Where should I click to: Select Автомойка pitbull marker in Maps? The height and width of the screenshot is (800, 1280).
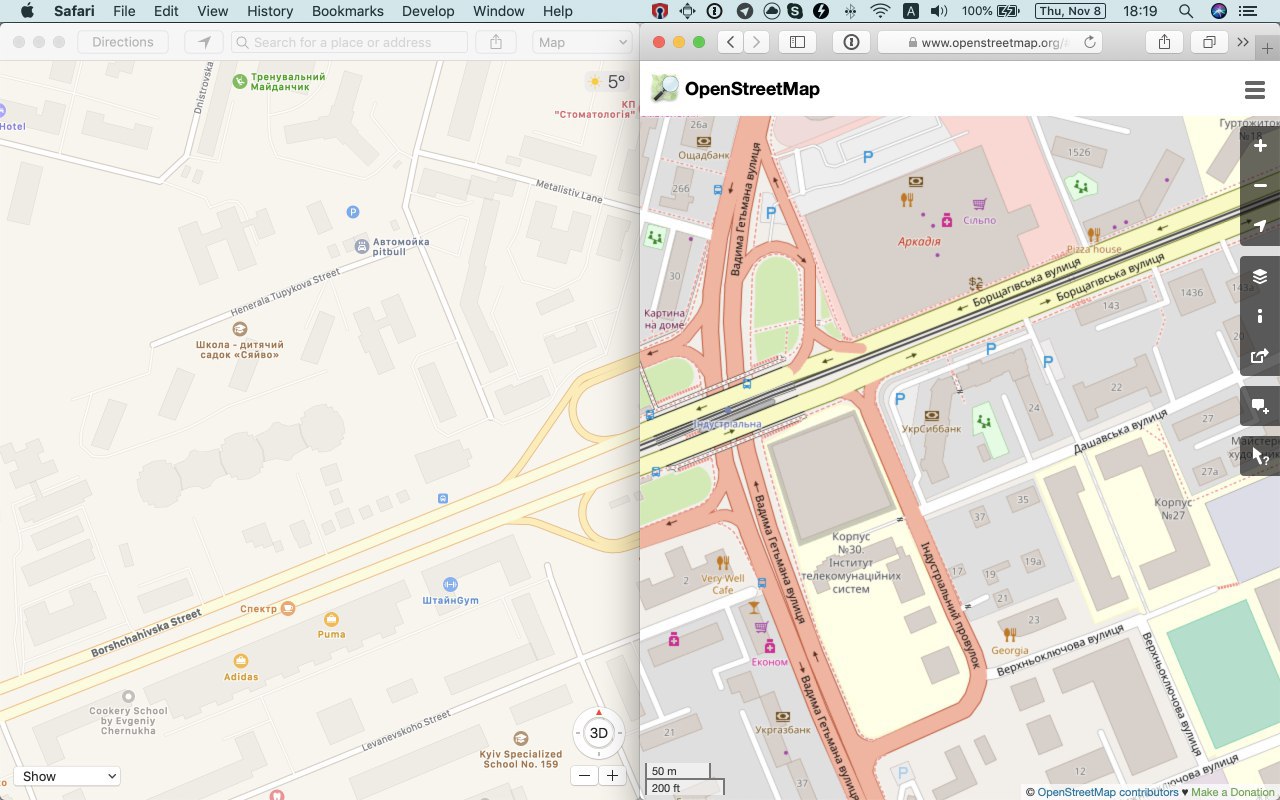point(362,246)
